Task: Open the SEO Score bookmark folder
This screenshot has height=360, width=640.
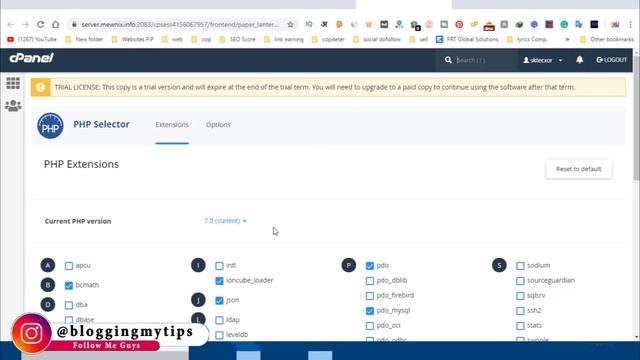Action: coord(237,39)
